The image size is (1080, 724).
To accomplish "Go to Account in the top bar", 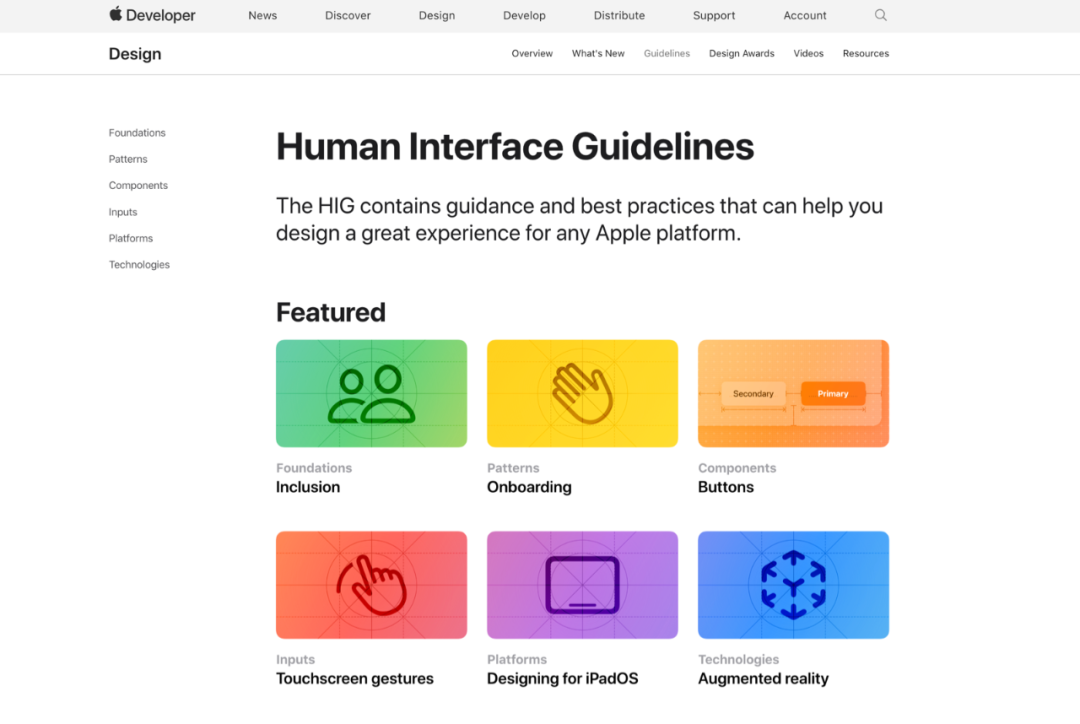I will click(x=804, y=15).
